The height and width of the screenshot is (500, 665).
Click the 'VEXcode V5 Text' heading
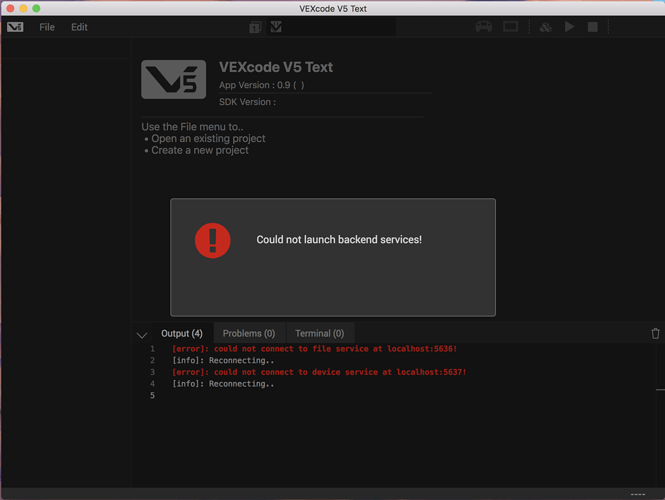pyautogui.click(x=276, y=67)
